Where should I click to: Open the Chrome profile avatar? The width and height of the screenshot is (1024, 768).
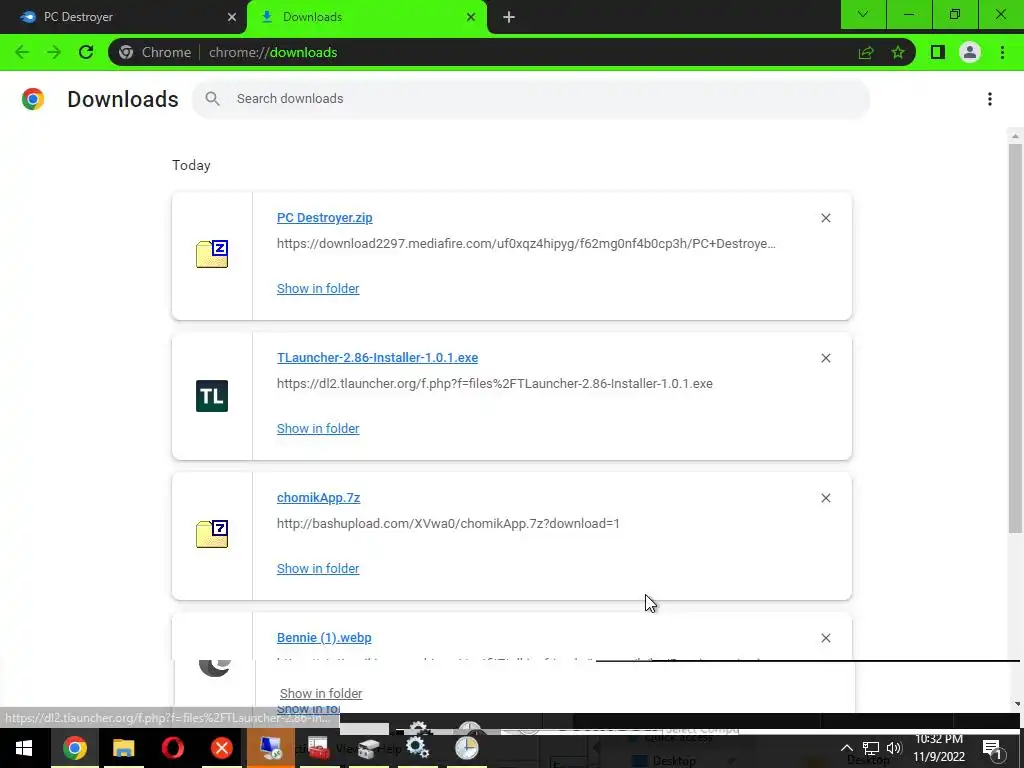click(x=970, y=52)
